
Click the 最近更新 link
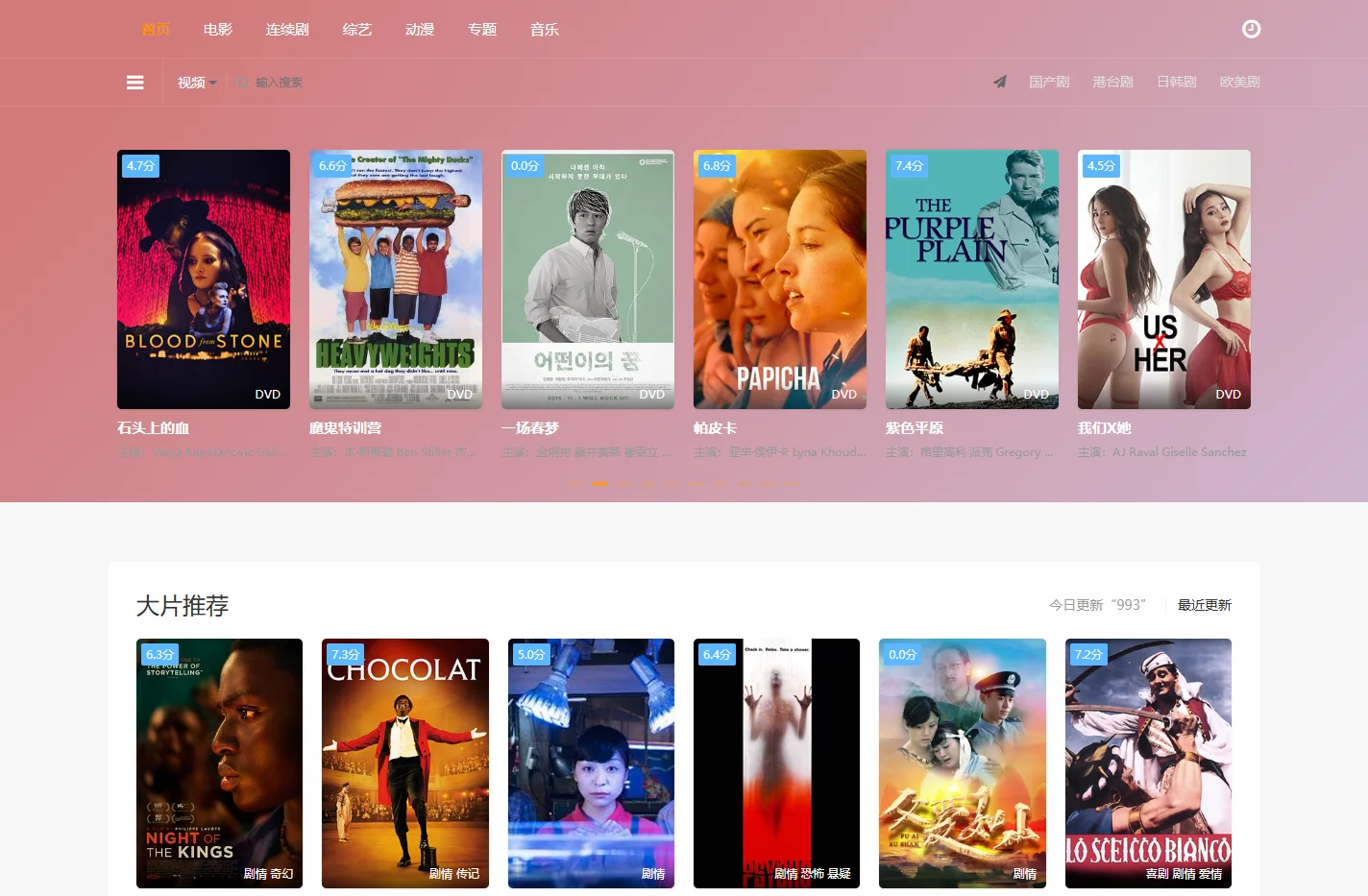(x=1205, y=605)
